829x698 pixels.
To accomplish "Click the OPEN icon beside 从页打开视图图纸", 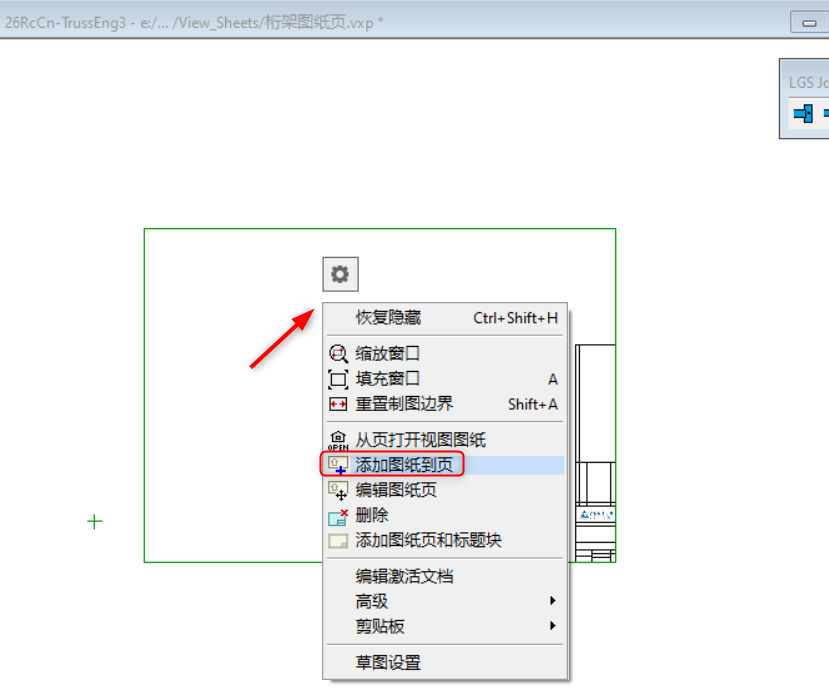I will tap(338, 440).
